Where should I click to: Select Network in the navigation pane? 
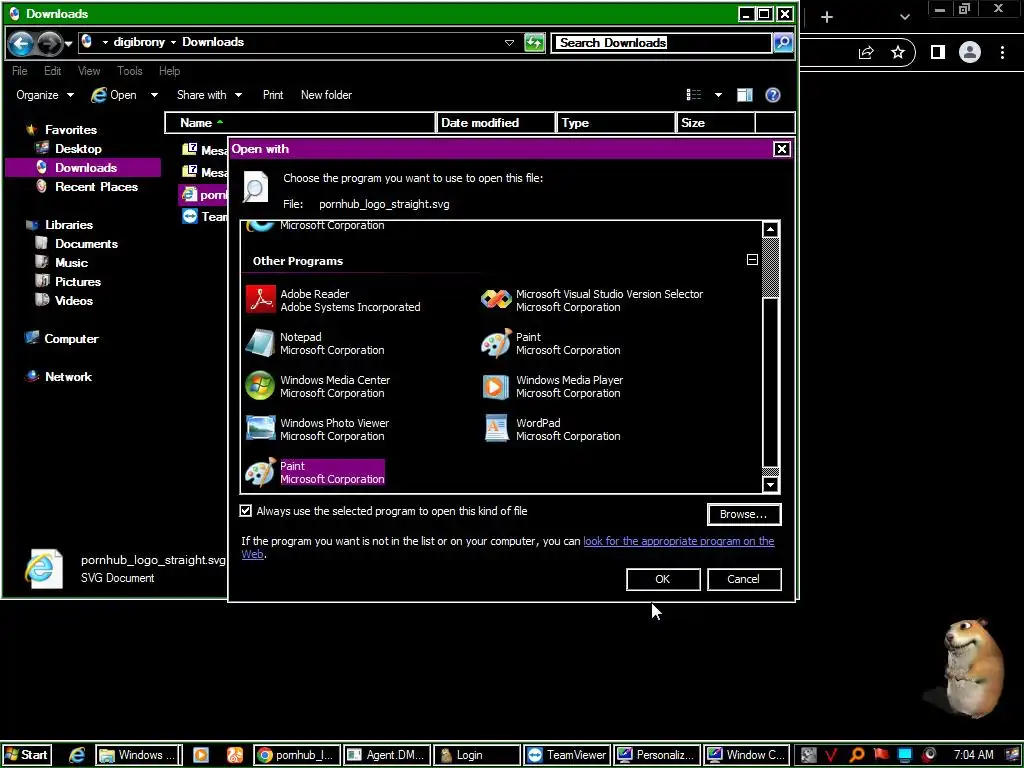coord(68,377)
